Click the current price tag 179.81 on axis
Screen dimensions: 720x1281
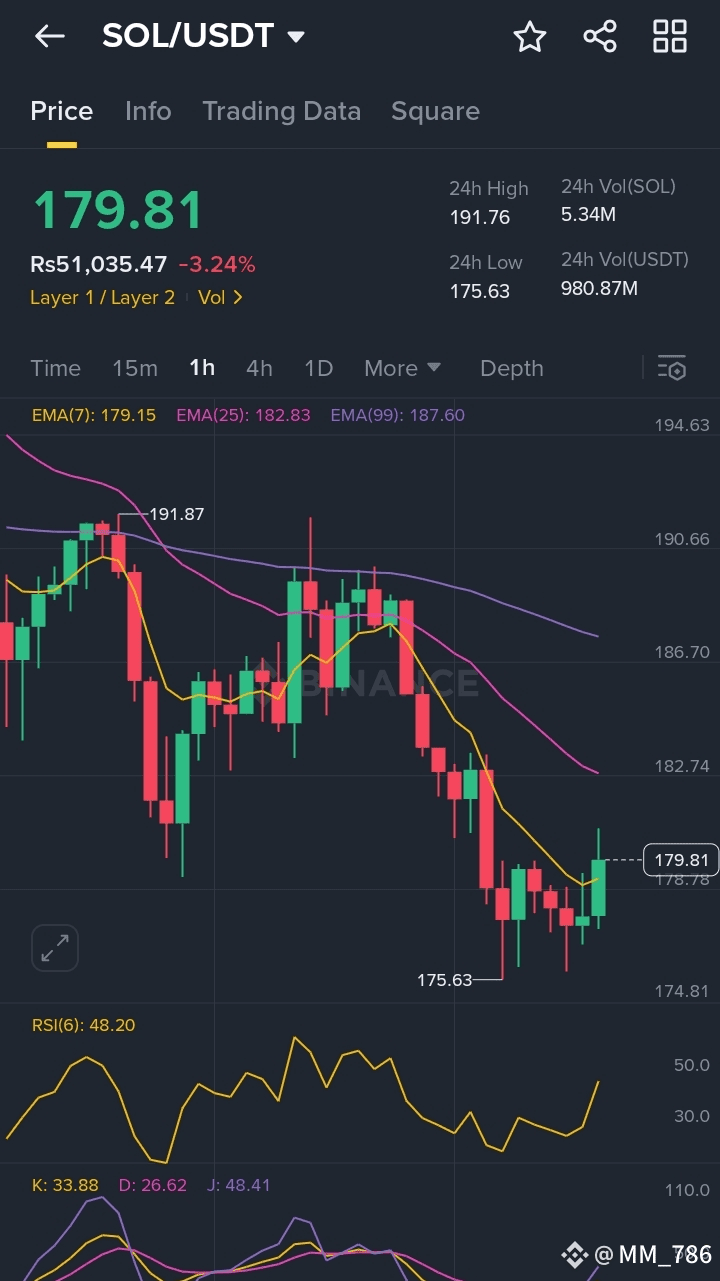pos(681,860)
